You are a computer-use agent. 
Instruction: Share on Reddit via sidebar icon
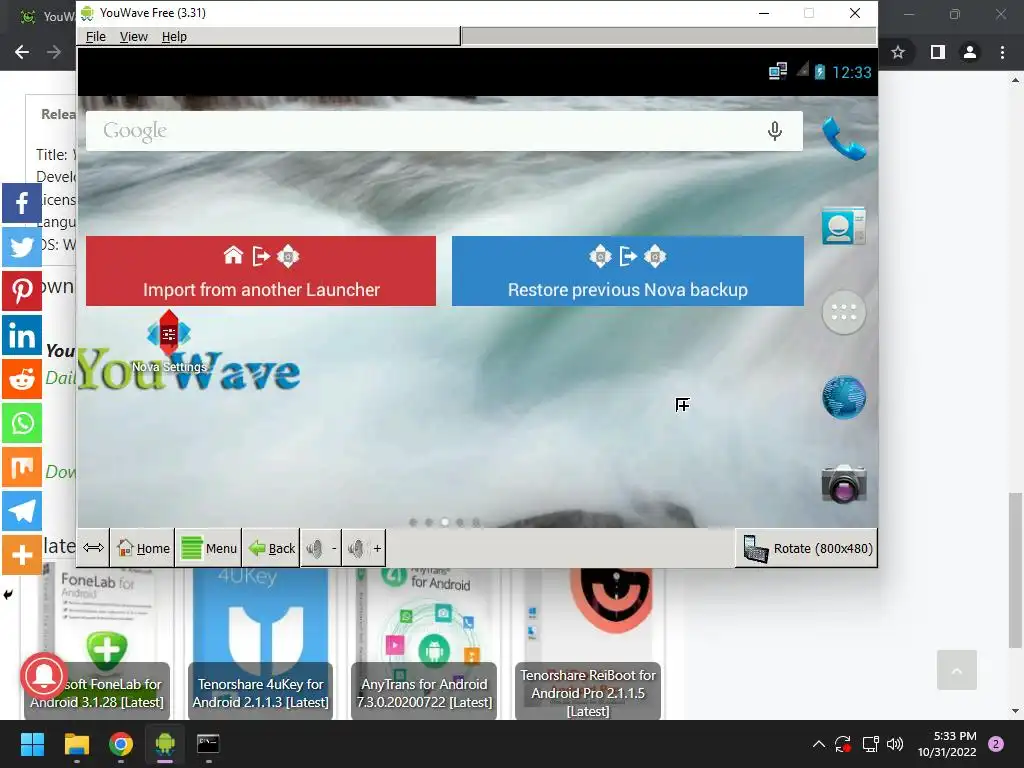(22, 379)
